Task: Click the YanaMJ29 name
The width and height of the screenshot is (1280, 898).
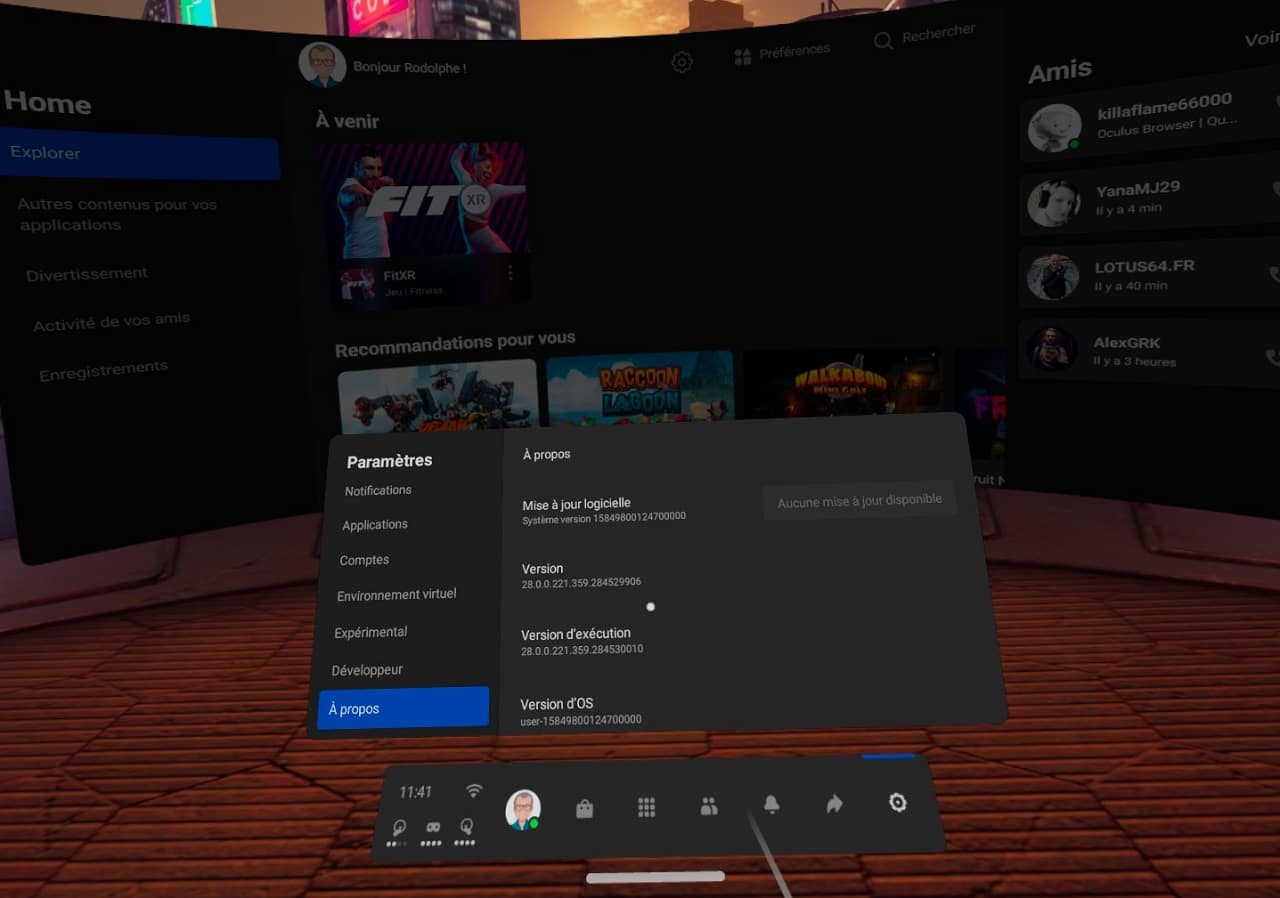Action: (1137, 188)
